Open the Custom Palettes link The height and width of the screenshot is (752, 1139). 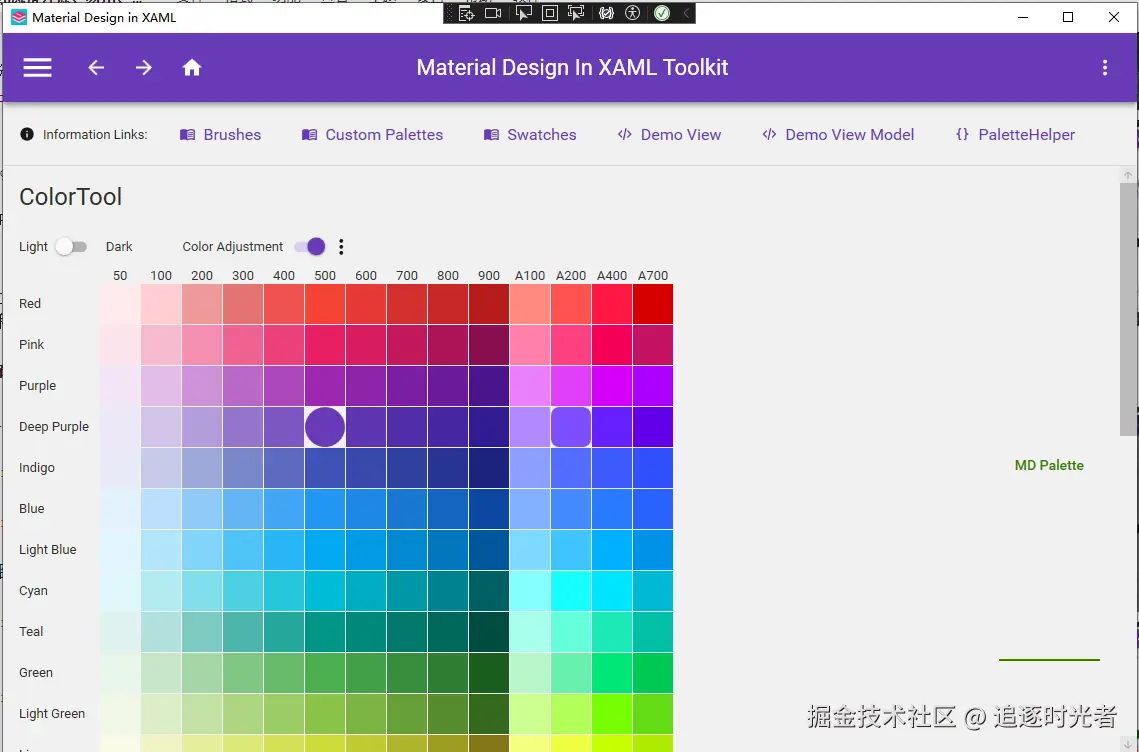click(372, 134)
